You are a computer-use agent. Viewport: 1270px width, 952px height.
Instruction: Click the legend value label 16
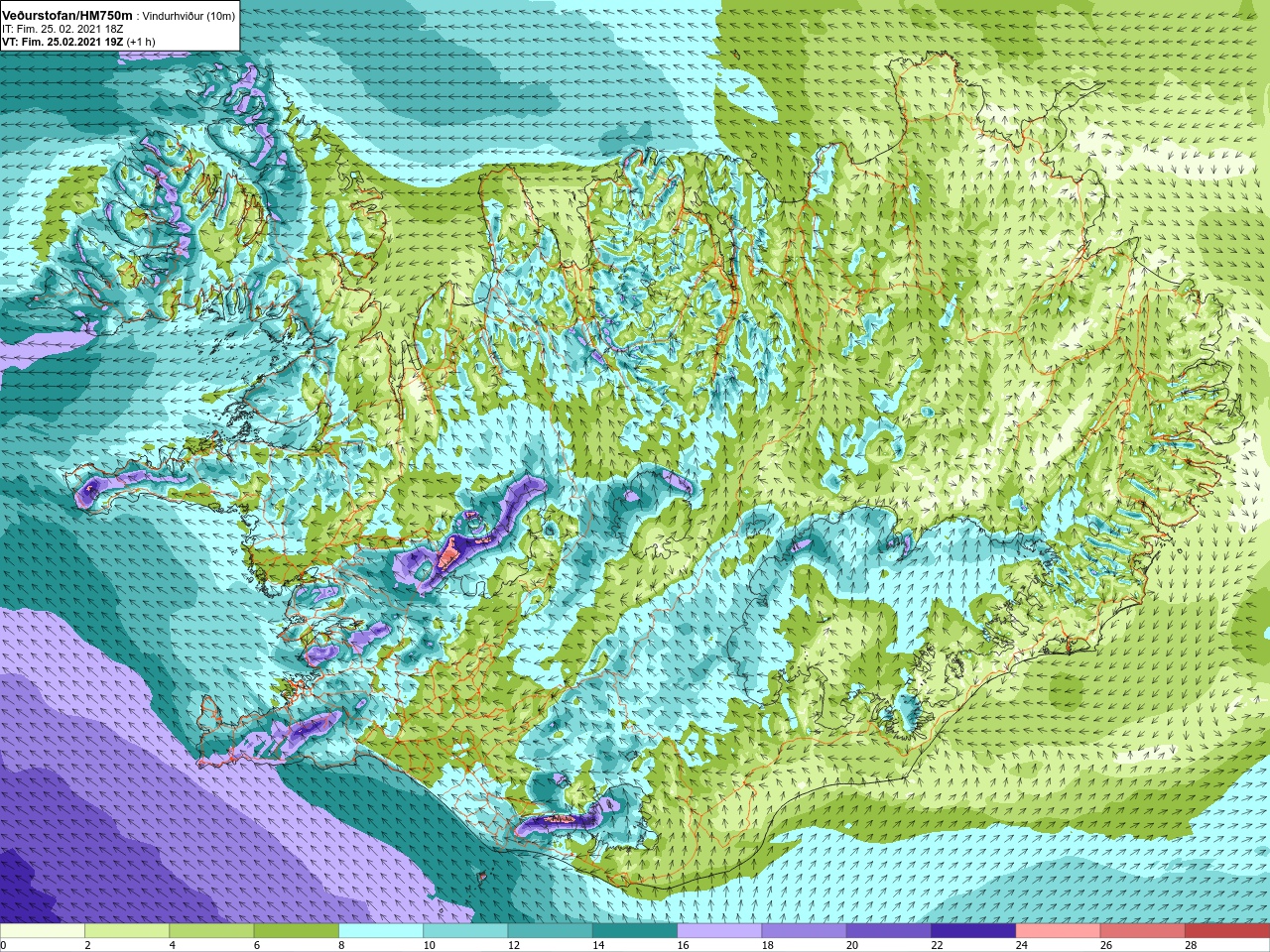(684, 945)
